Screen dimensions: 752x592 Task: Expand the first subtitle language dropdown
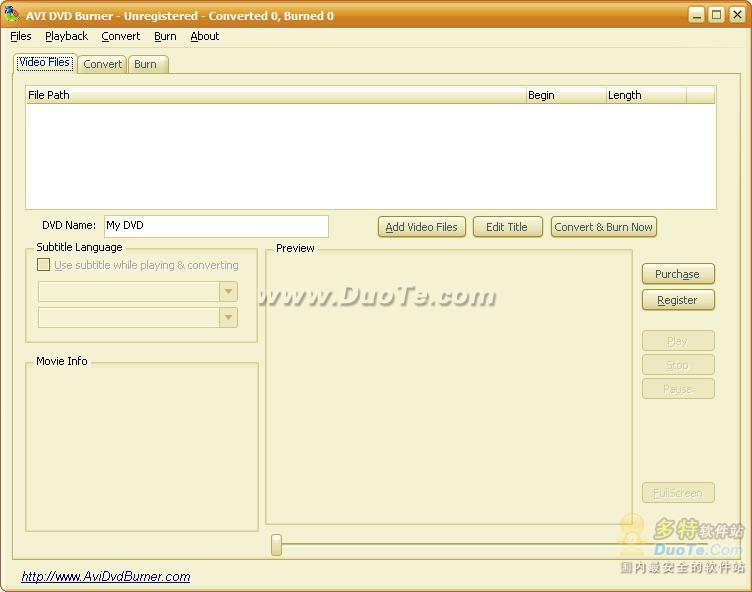(228, 291)
